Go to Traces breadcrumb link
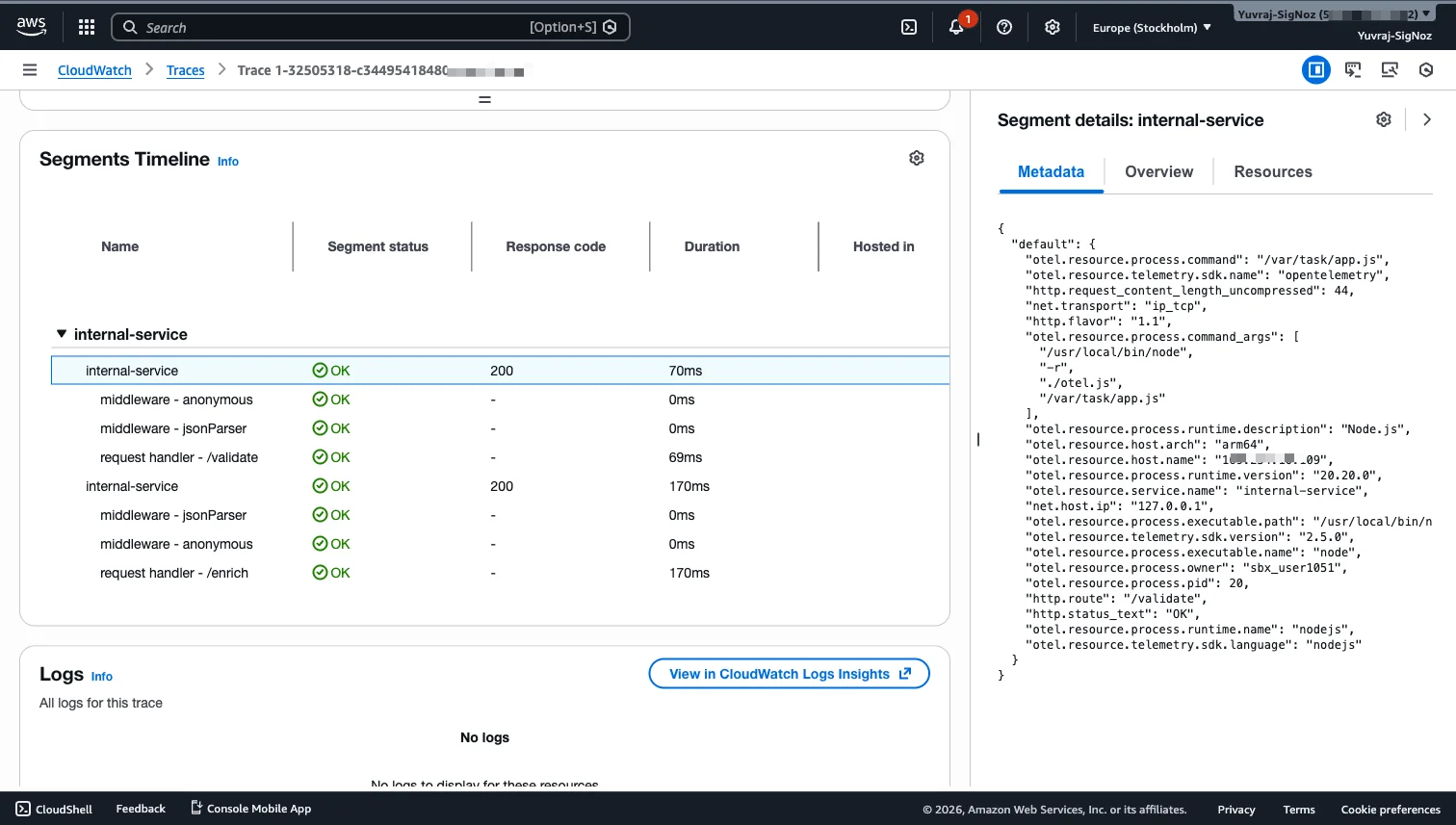The height and width of the screenshot is (825, 1456). (x=185, y=70)
